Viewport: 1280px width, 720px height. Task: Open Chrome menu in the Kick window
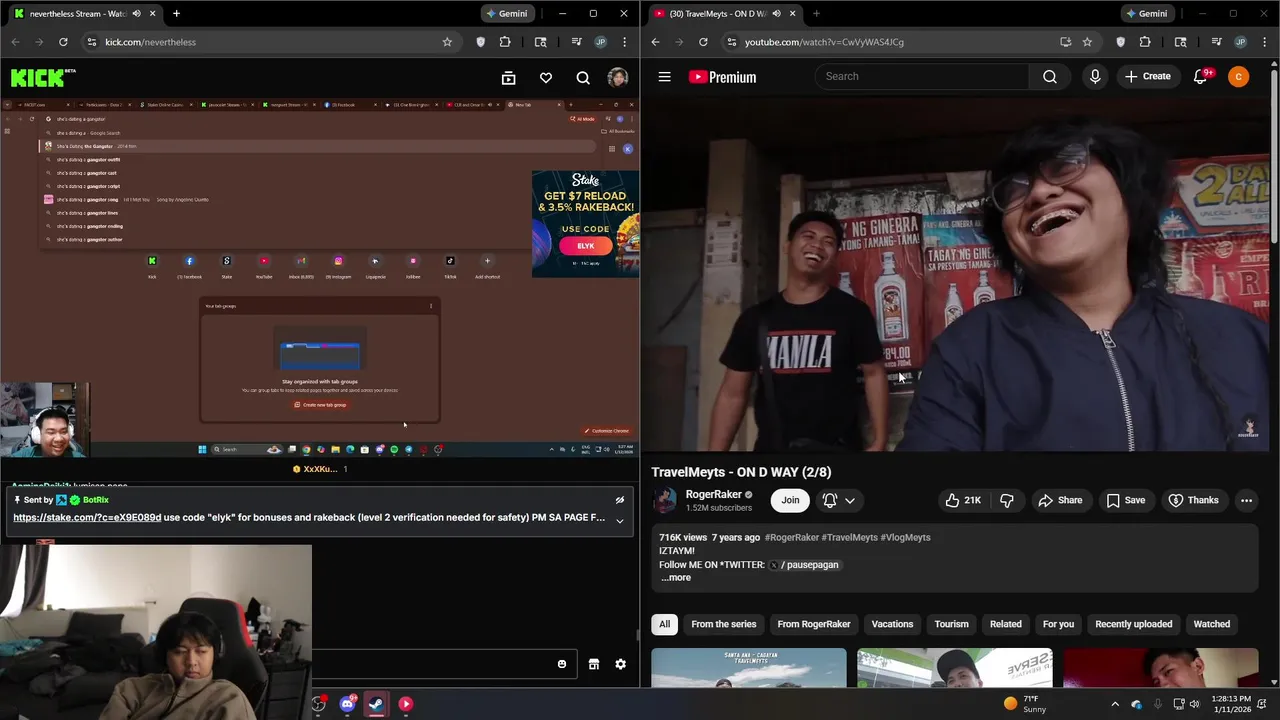(x=624, y=42)
